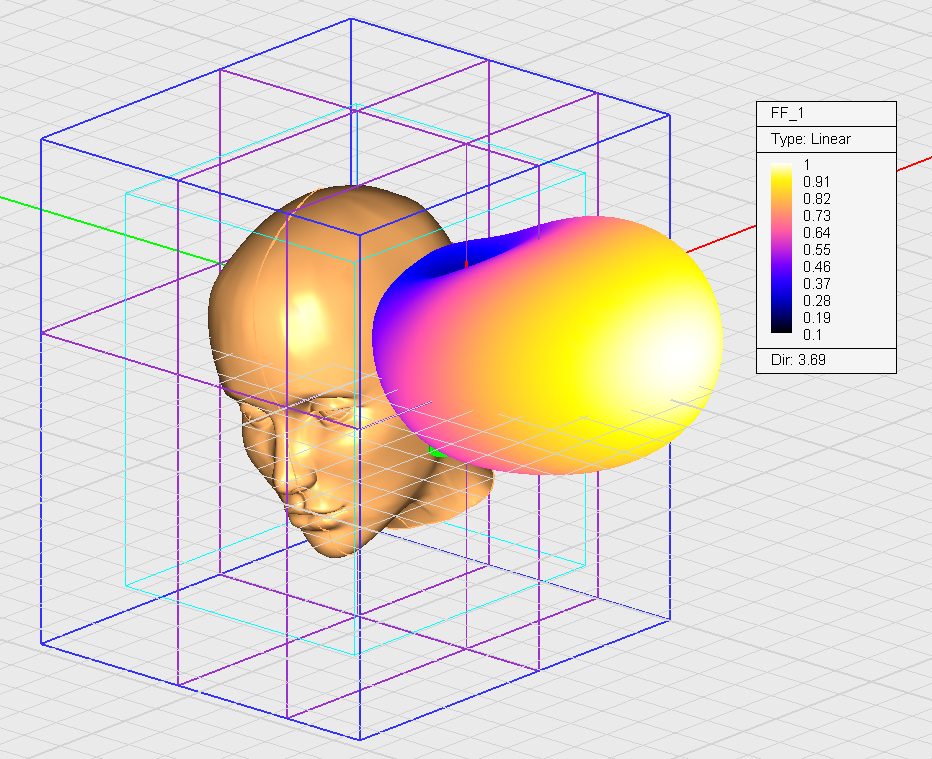Click the 0.1 value at legend bottom
The image size is (932, 759).
(812, 334)
